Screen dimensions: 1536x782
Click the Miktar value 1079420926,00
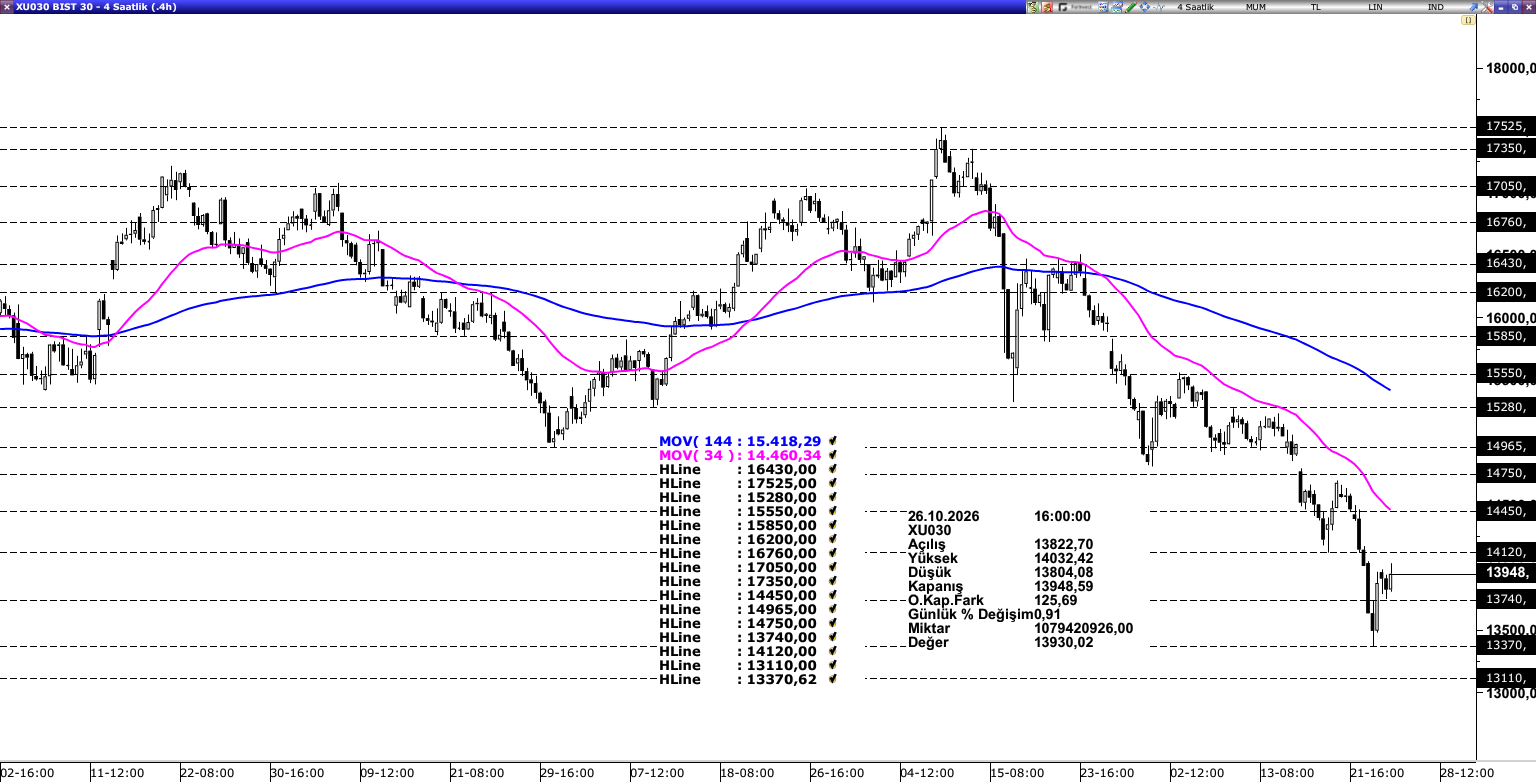(1084, 629)
